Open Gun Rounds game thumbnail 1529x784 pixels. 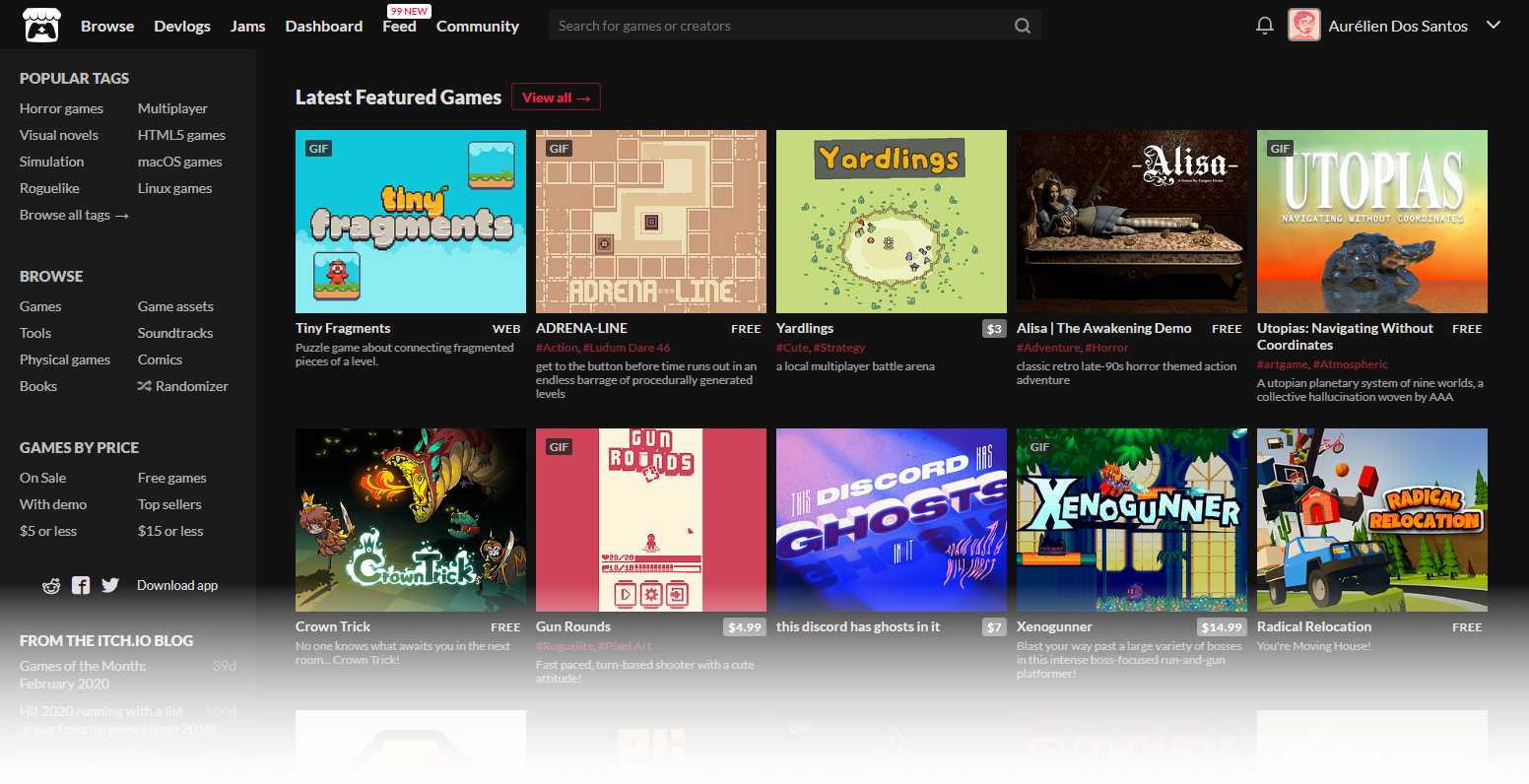point(651,520)
